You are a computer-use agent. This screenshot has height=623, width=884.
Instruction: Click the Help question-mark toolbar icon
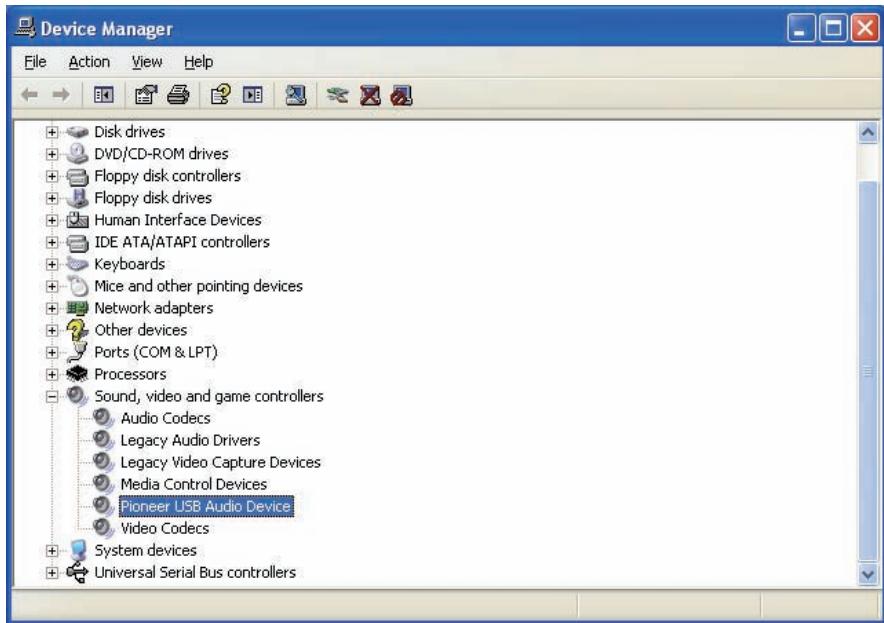tap(220, 95)
